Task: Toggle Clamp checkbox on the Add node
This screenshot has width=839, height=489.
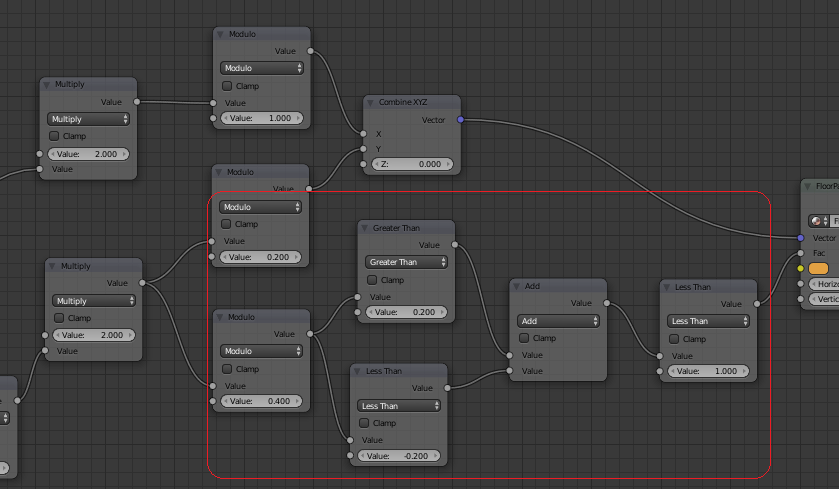Action: (x=524, y=338)
